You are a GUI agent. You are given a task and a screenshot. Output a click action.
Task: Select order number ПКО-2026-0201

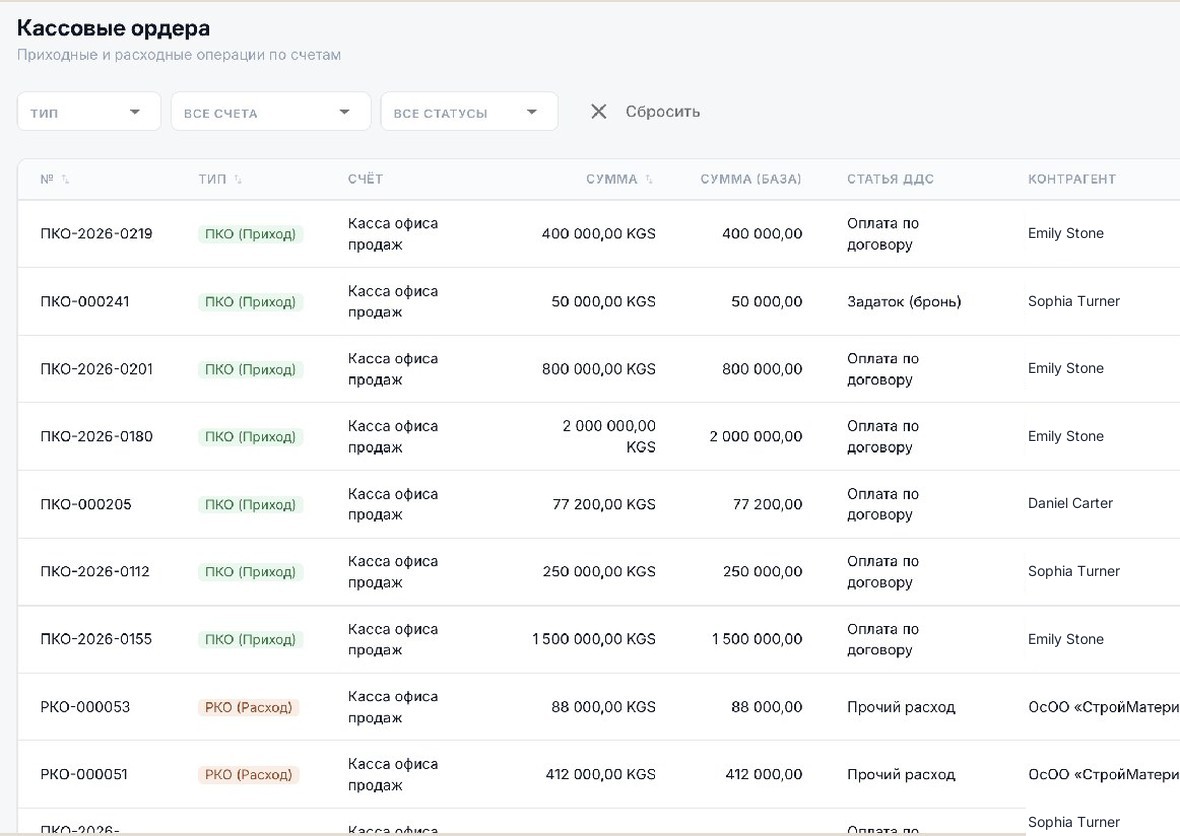click(96, 369)
